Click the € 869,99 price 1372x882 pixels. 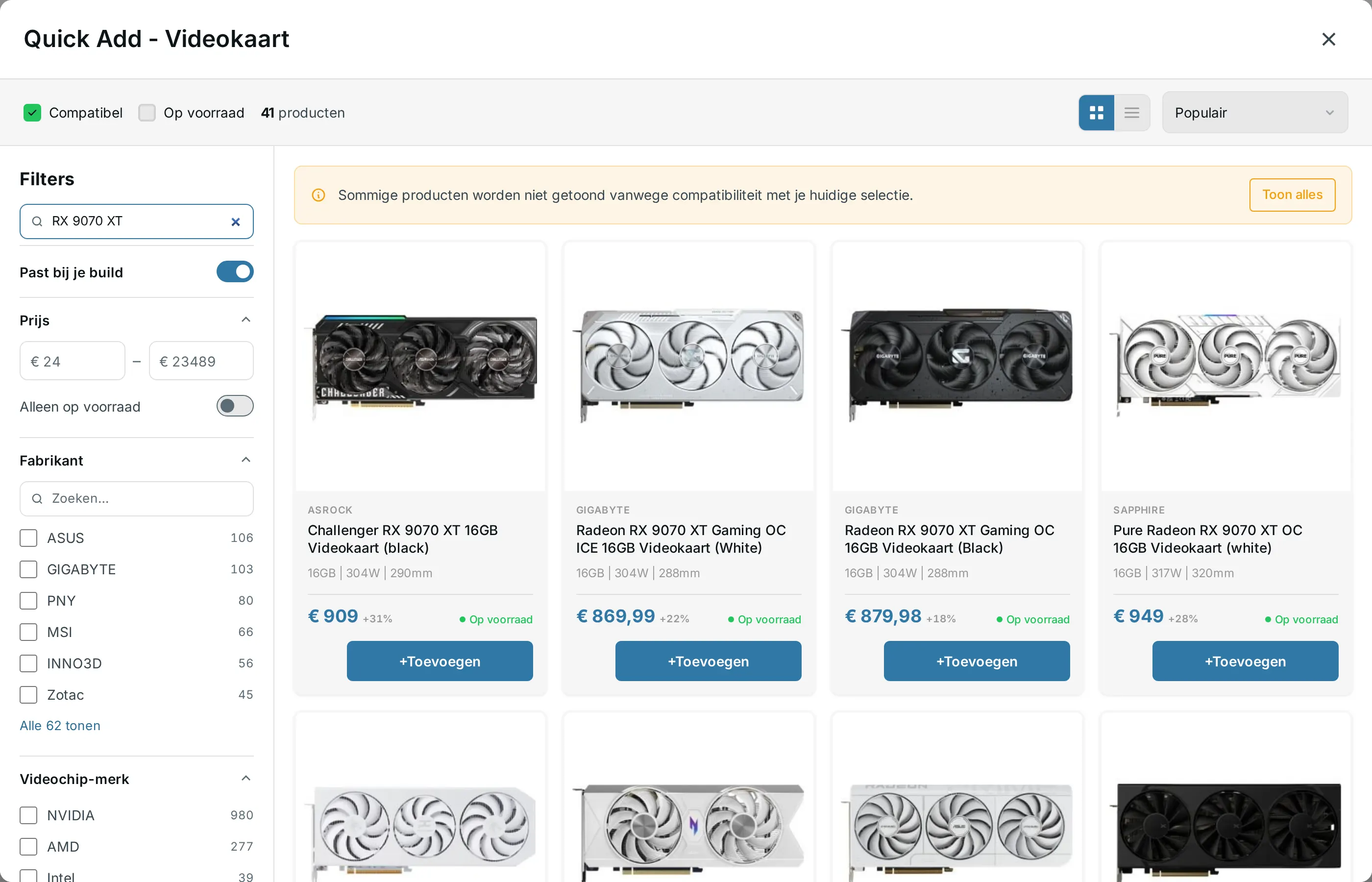pyautogui.click(x=615, y=616)
